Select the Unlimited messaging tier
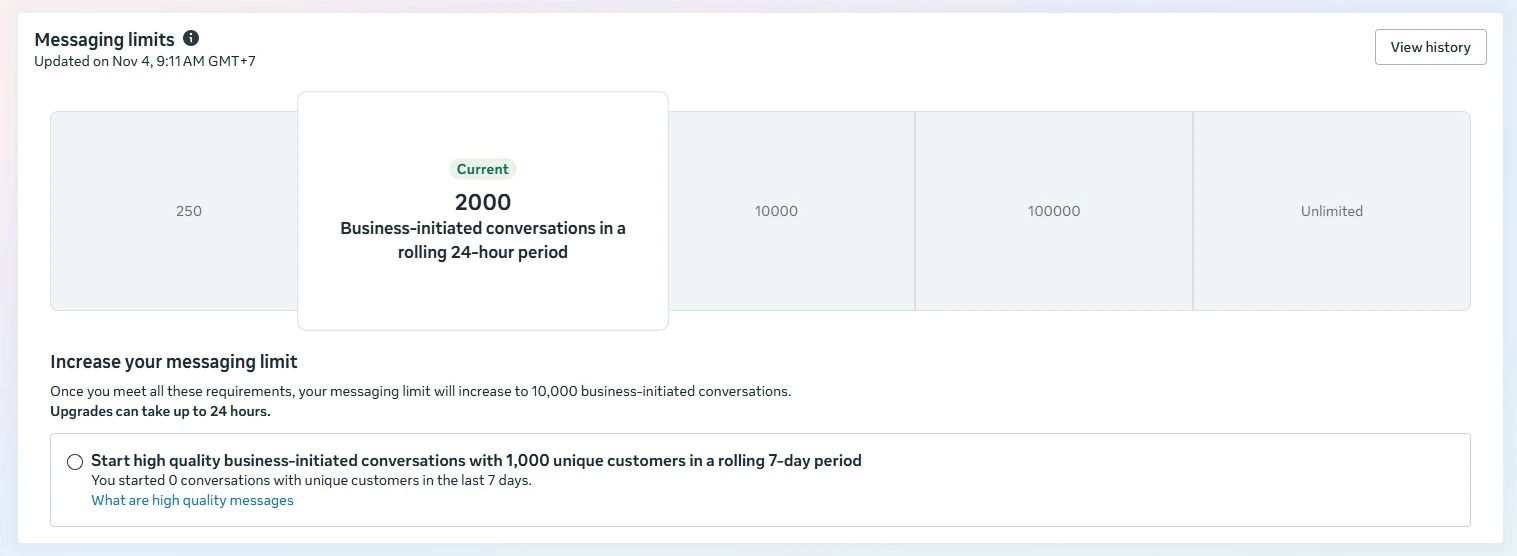Screen dimensions: 1517x556 pos(1331,211)
